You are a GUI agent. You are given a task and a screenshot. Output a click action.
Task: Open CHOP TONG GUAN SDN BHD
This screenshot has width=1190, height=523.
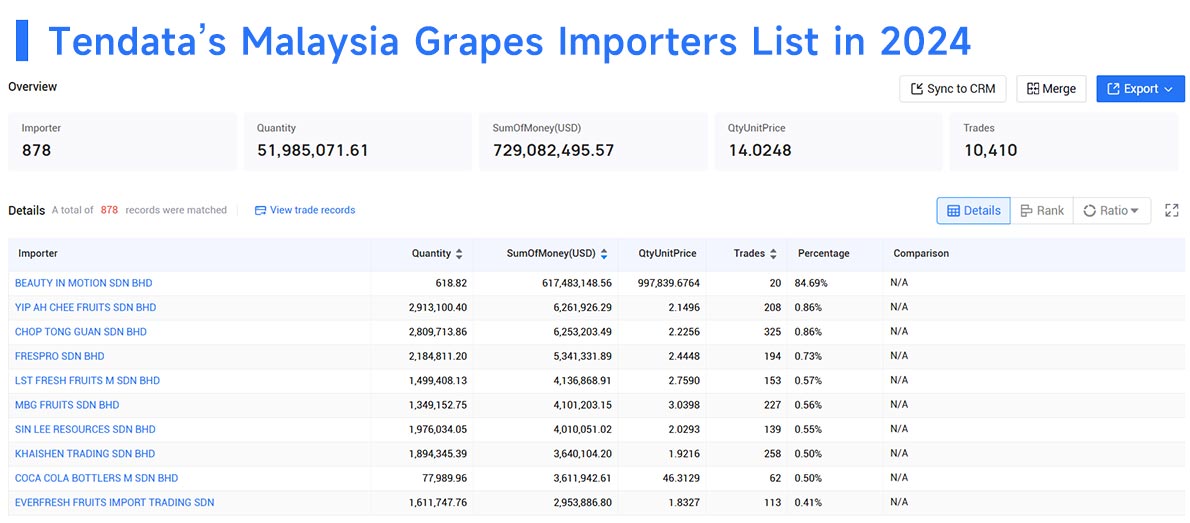tap(81, 332)
